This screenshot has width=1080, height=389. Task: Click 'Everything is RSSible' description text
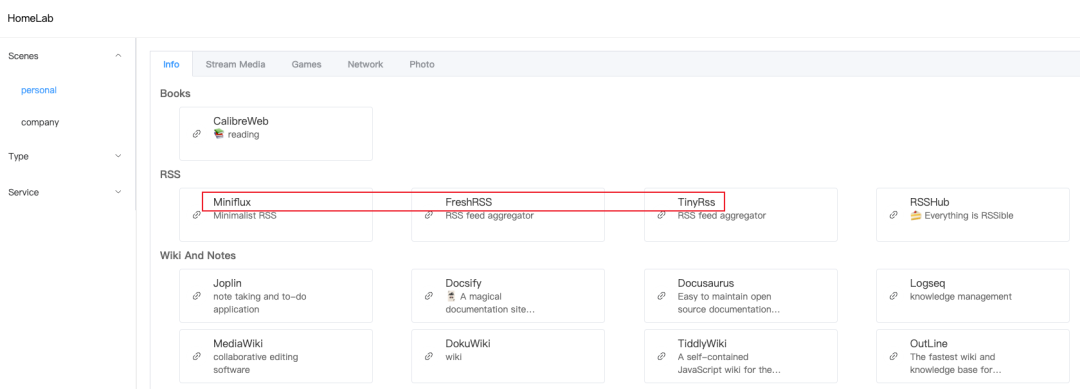pos(969,215)
